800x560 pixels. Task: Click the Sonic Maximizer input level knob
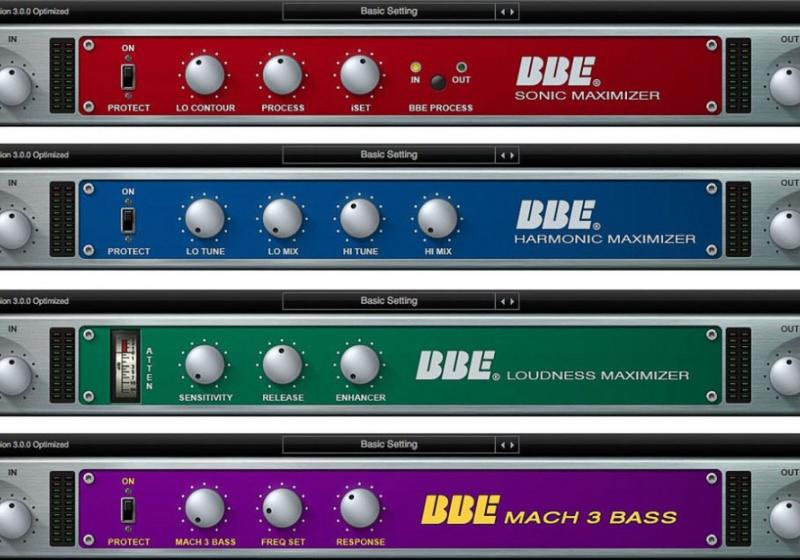(x=13, y=86)
